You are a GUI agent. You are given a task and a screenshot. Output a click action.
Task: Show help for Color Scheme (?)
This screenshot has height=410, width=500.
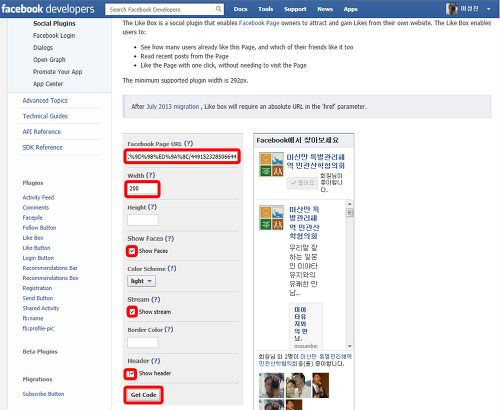172,268
